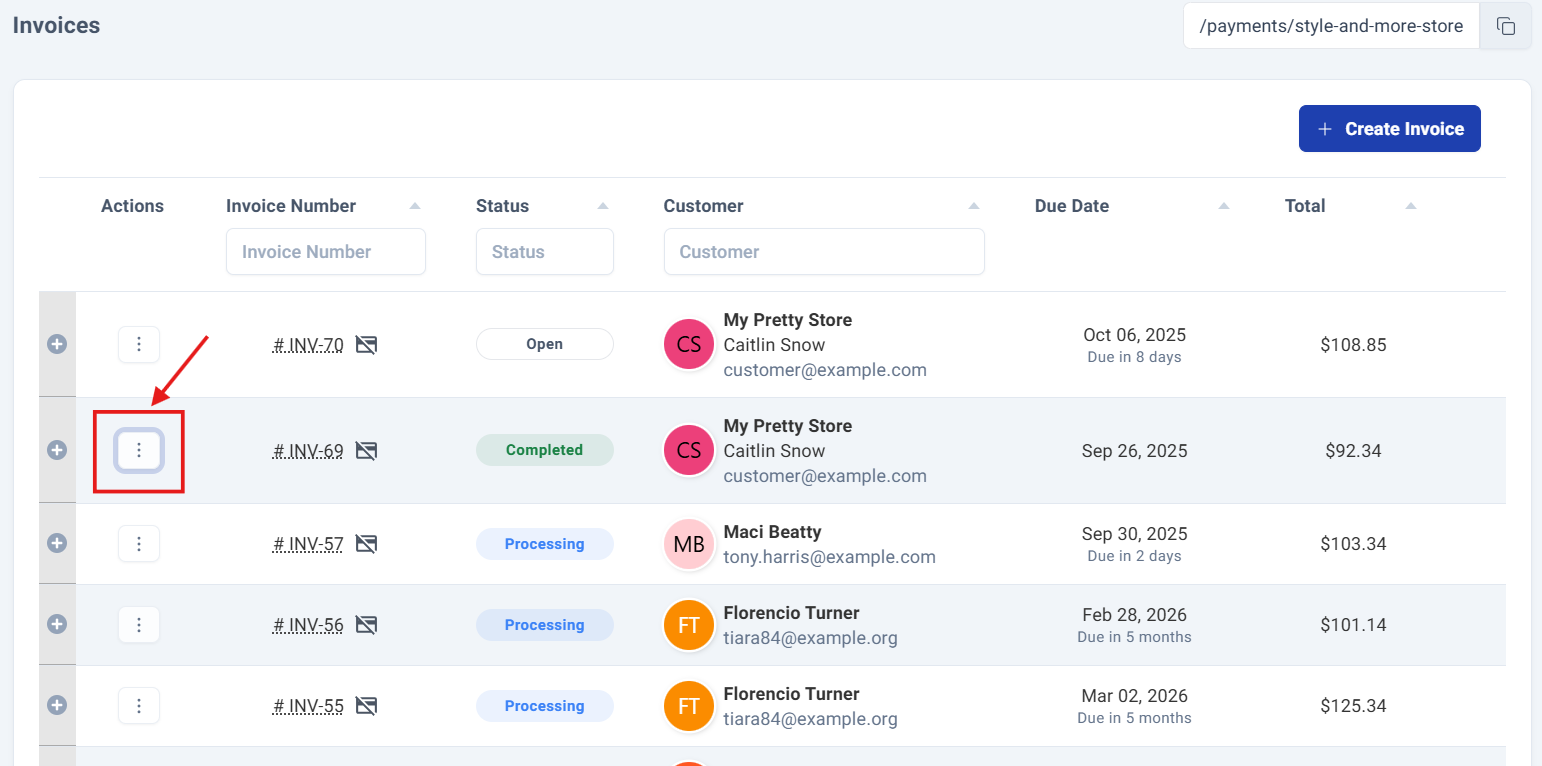Open the three-dot actions menu for INV-56
Image resolution: width=1542 pixels, height=766 pixels.
pyautogui.click(x=139, y=625)
